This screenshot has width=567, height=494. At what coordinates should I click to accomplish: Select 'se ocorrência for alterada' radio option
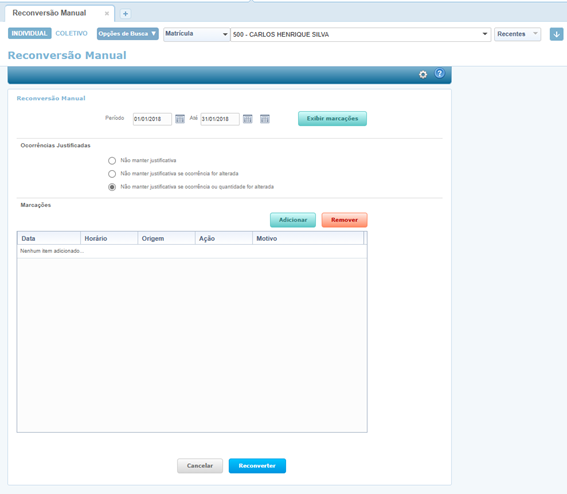point(112,174)
